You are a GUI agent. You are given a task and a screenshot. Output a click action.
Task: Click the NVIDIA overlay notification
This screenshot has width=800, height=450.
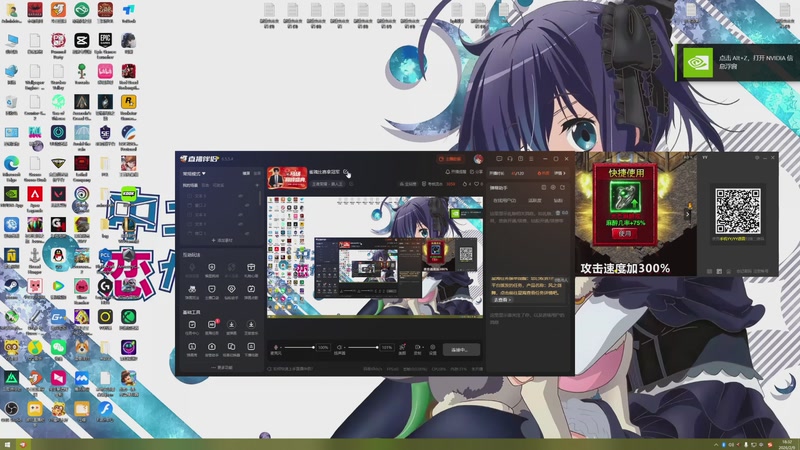point(738,63)
